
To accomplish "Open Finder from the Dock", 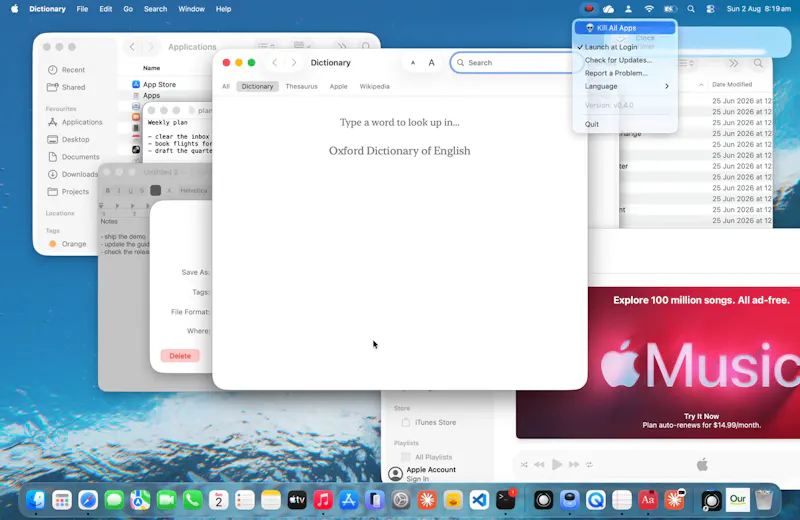I will tap(36, 500).
